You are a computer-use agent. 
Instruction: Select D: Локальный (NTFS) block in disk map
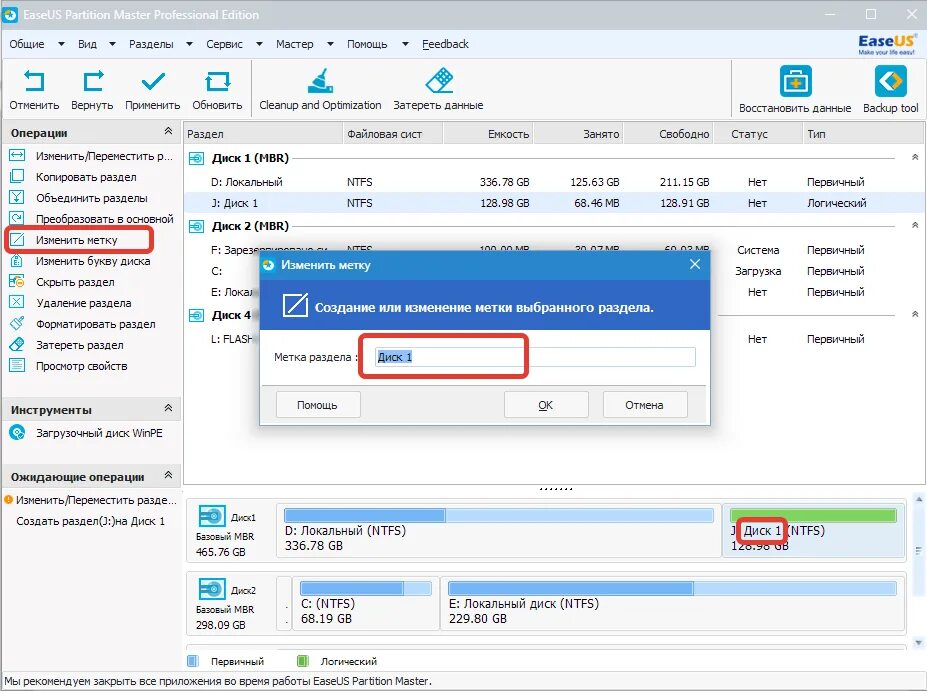(498, 530)
